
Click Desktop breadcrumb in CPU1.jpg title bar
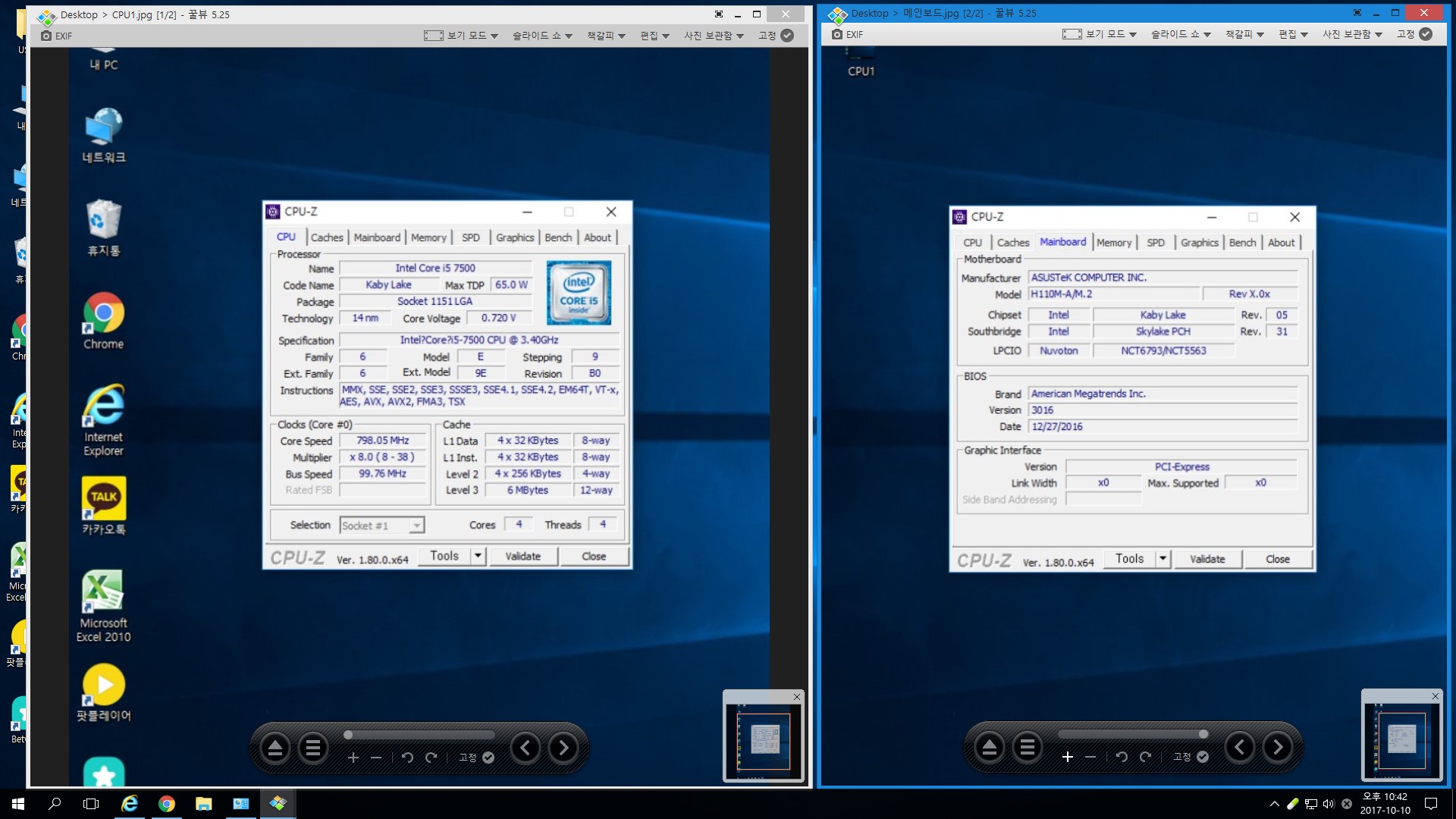pyautogui.click(x=79, y=14)
